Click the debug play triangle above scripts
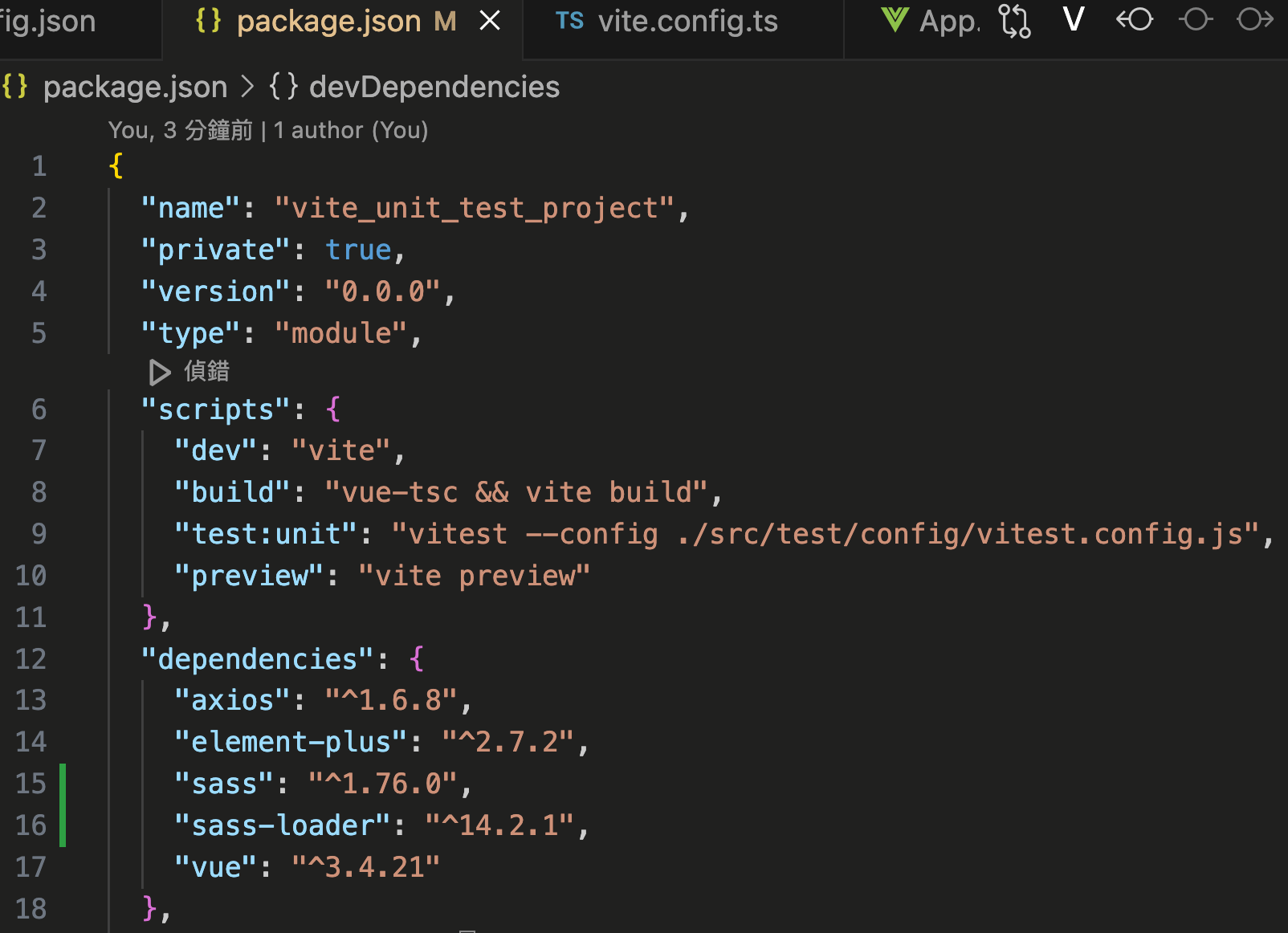The image size is (1288, 933). tap(159, 372)
